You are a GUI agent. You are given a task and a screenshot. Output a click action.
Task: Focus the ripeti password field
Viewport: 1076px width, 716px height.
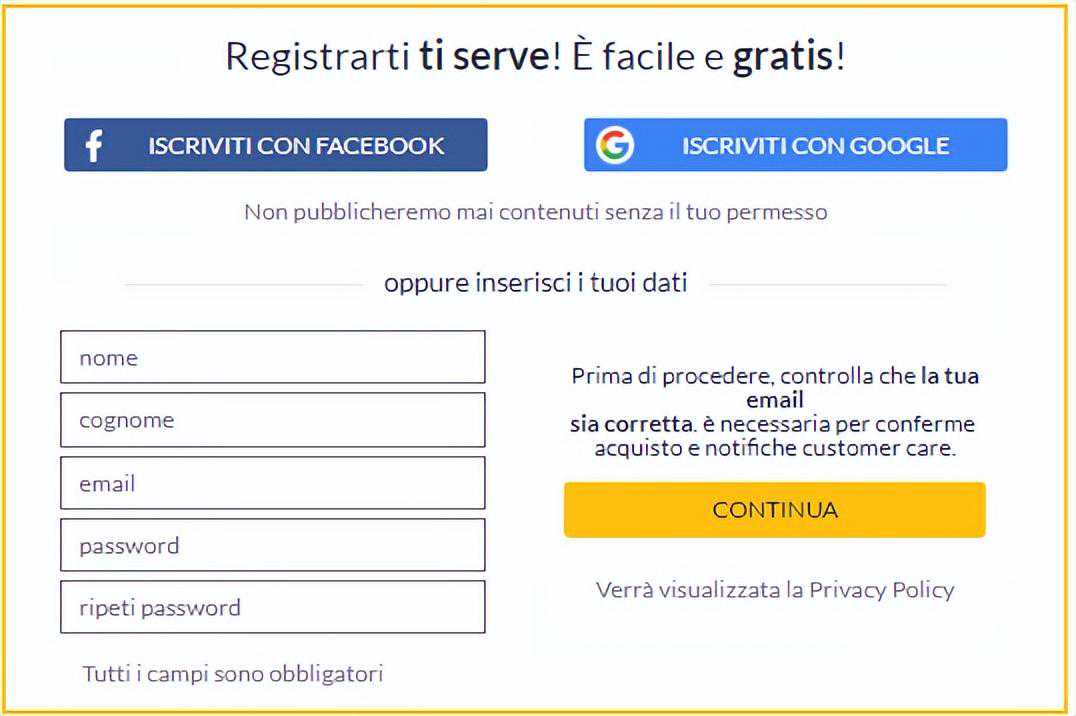tap(272, 607)
